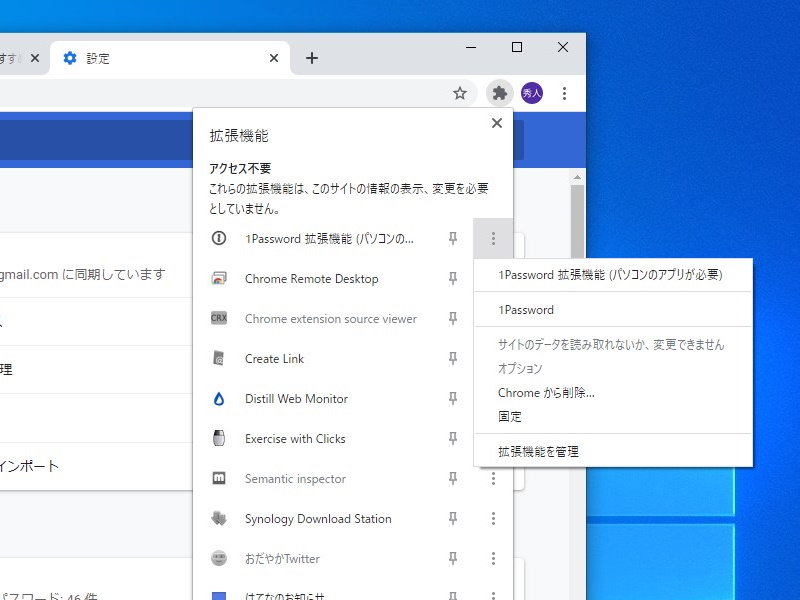Click the Distill Web Monitor droplet icon
800x600 pixels.
click(x=219, y=399)
